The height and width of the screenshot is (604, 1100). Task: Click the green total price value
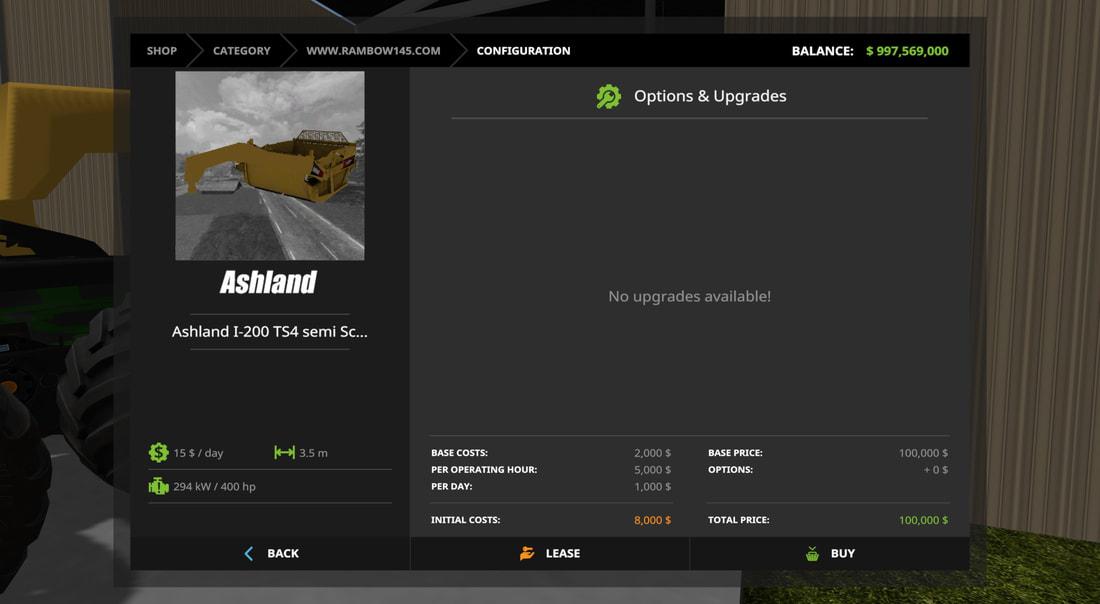[x=923, y=520]
